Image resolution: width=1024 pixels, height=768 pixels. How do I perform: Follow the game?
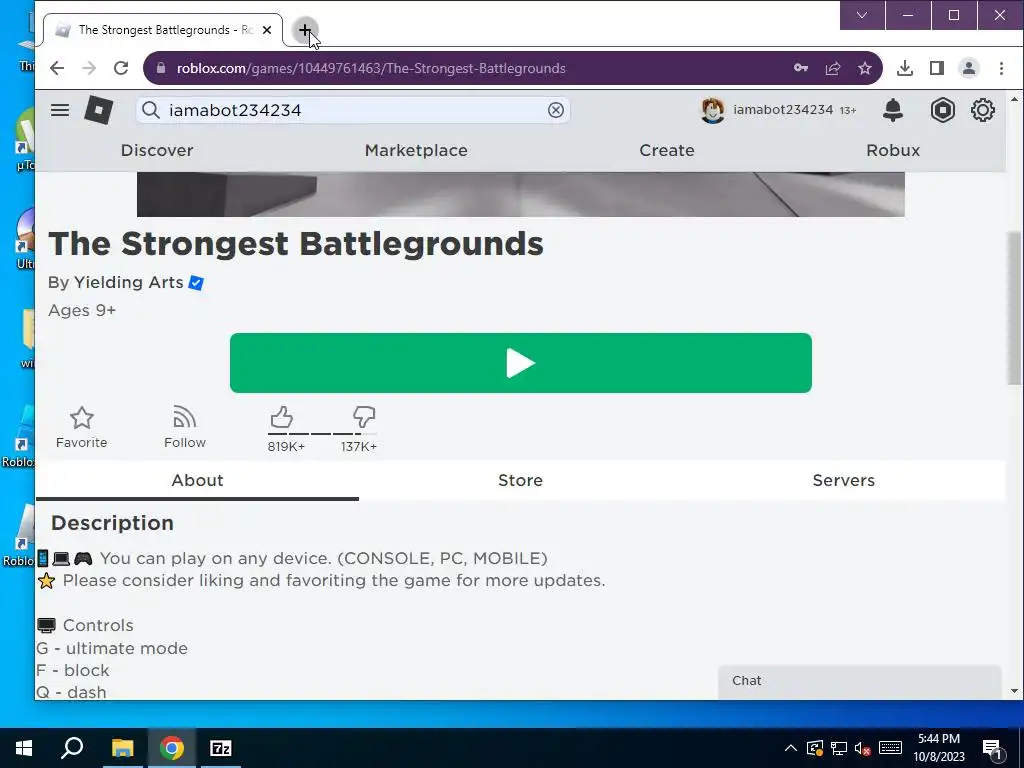[185, 428]
